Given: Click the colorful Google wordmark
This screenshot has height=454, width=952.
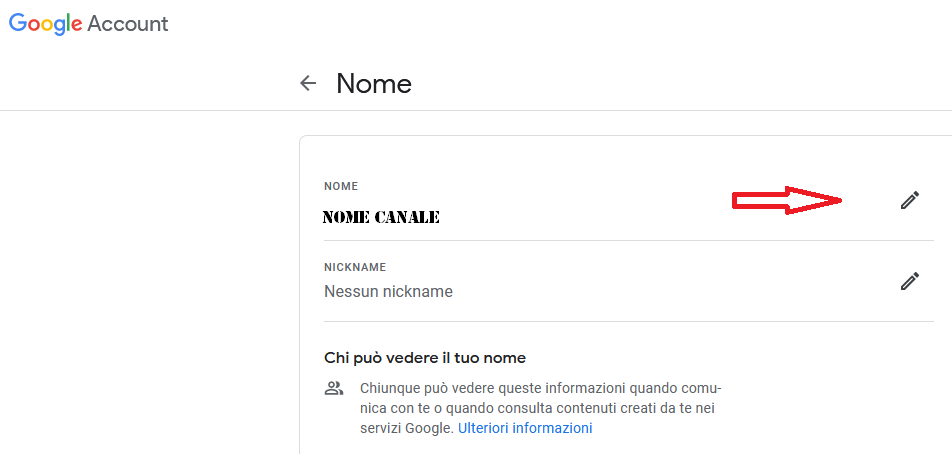Looking at the screenshot, I should (x=46, y=24).
